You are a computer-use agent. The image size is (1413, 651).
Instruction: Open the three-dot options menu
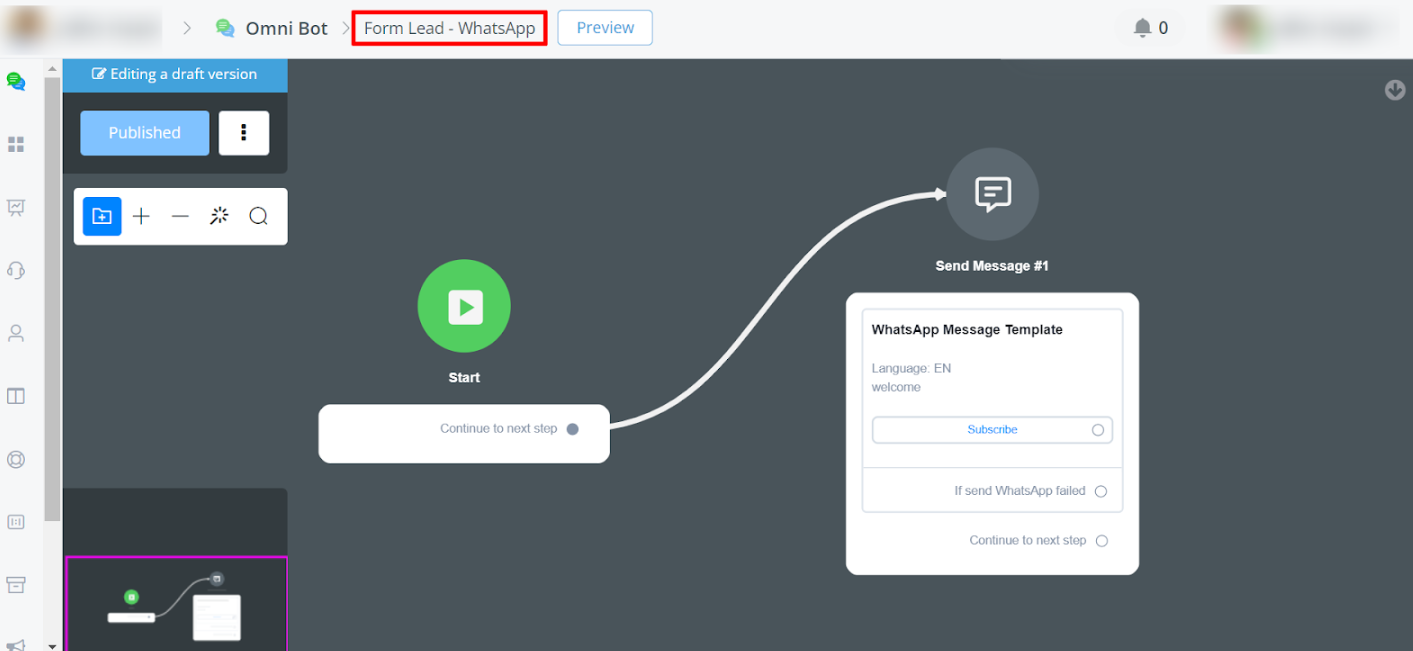(244, 133)
